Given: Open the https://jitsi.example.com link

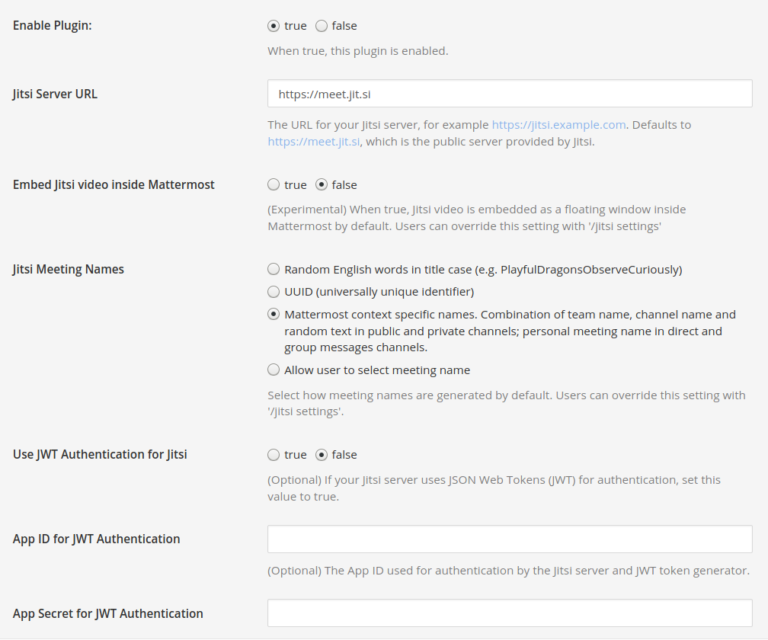Looking at the screenshot, I should (x=558, y=125).
